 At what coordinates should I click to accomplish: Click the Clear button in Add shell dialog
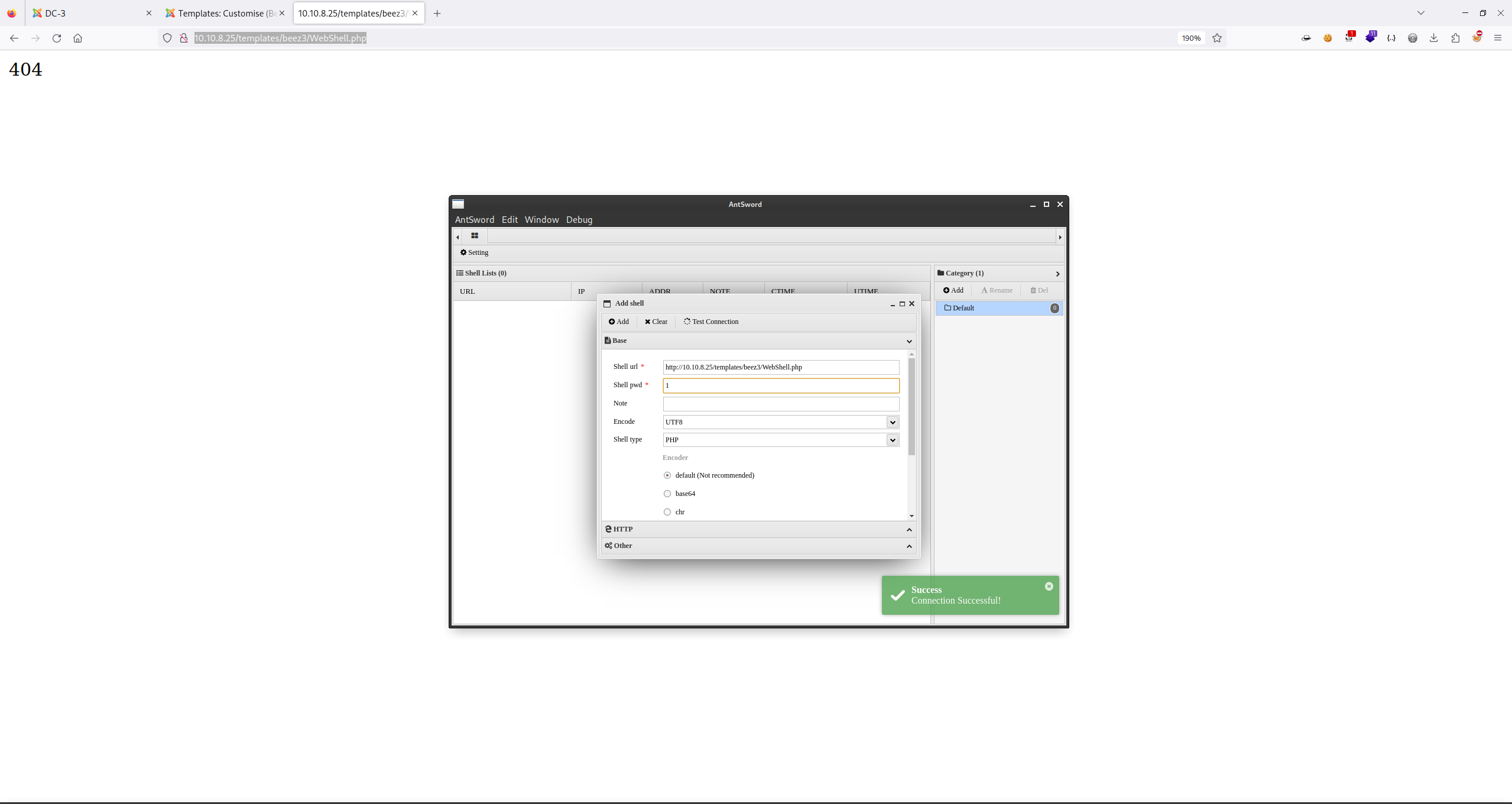656,322
